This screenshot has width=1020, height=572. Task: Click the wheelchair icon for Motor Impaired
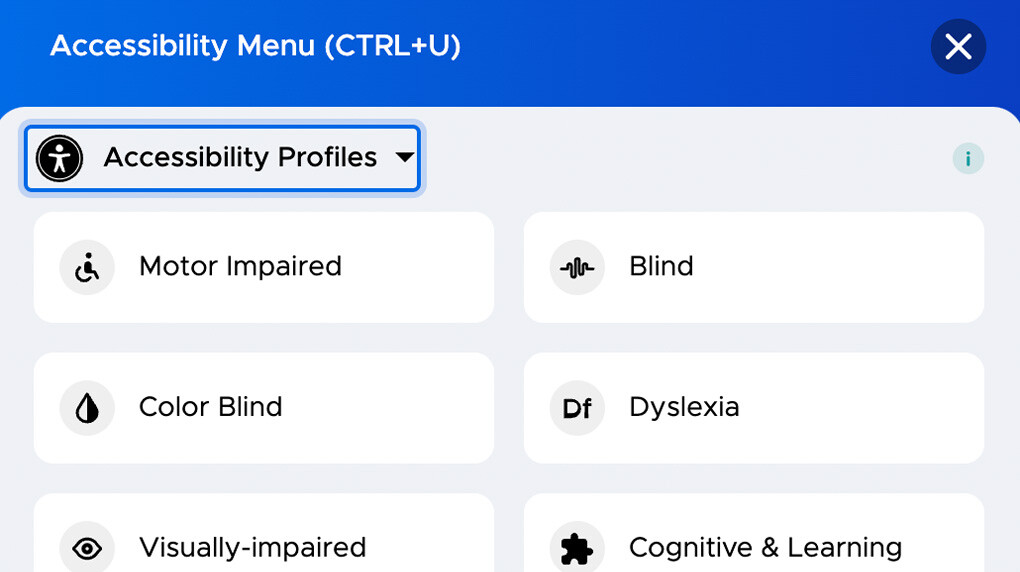point(87,267)
